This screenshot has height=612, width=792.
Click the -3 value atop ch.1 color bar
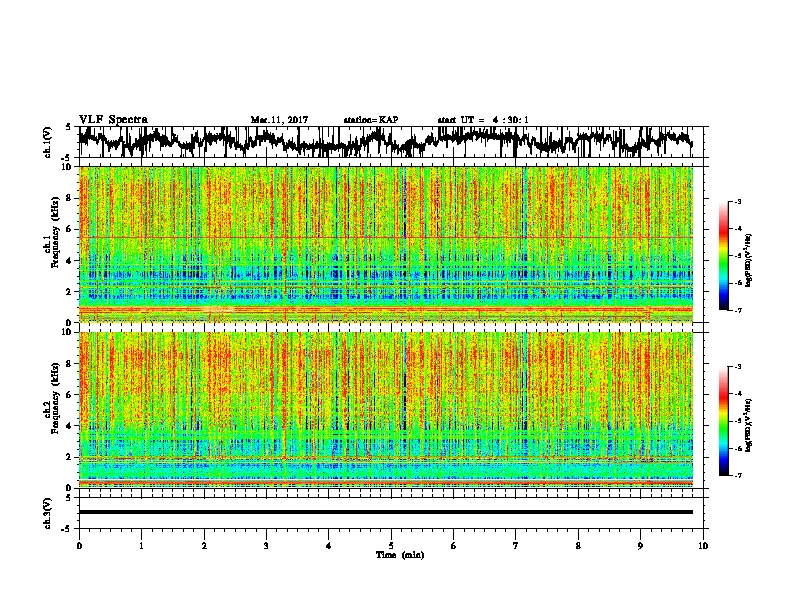(x=738, y=202)
